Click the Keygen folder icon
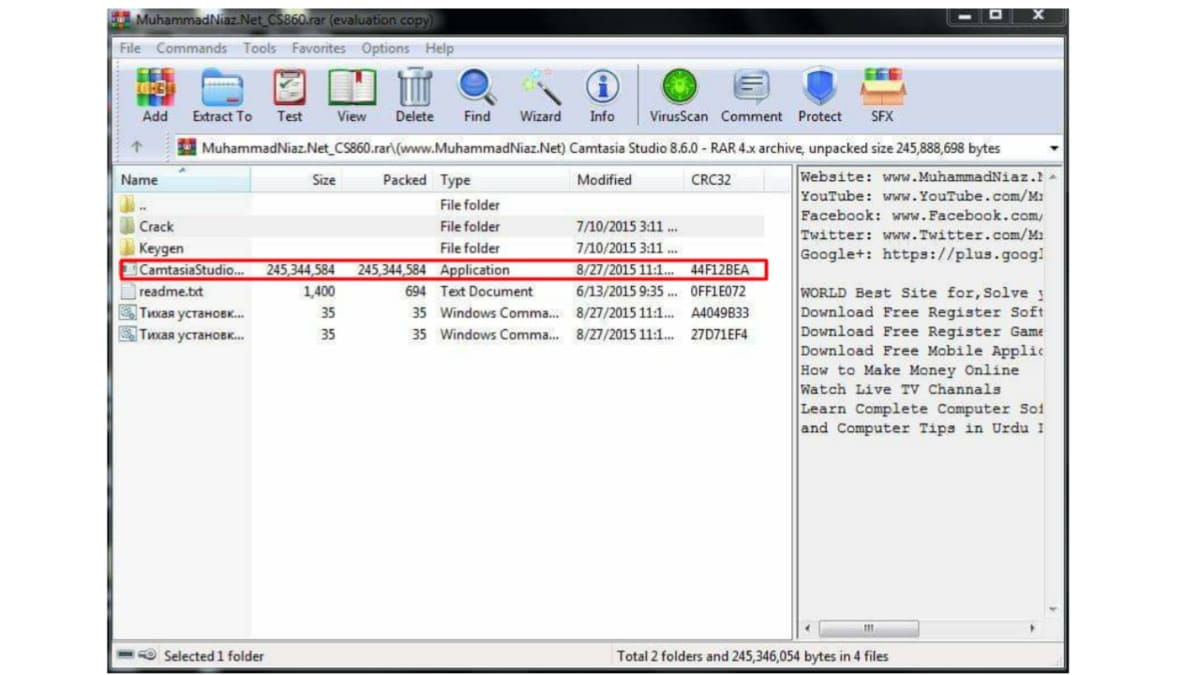Viewport: 1200px width, 675px height. 128,248
